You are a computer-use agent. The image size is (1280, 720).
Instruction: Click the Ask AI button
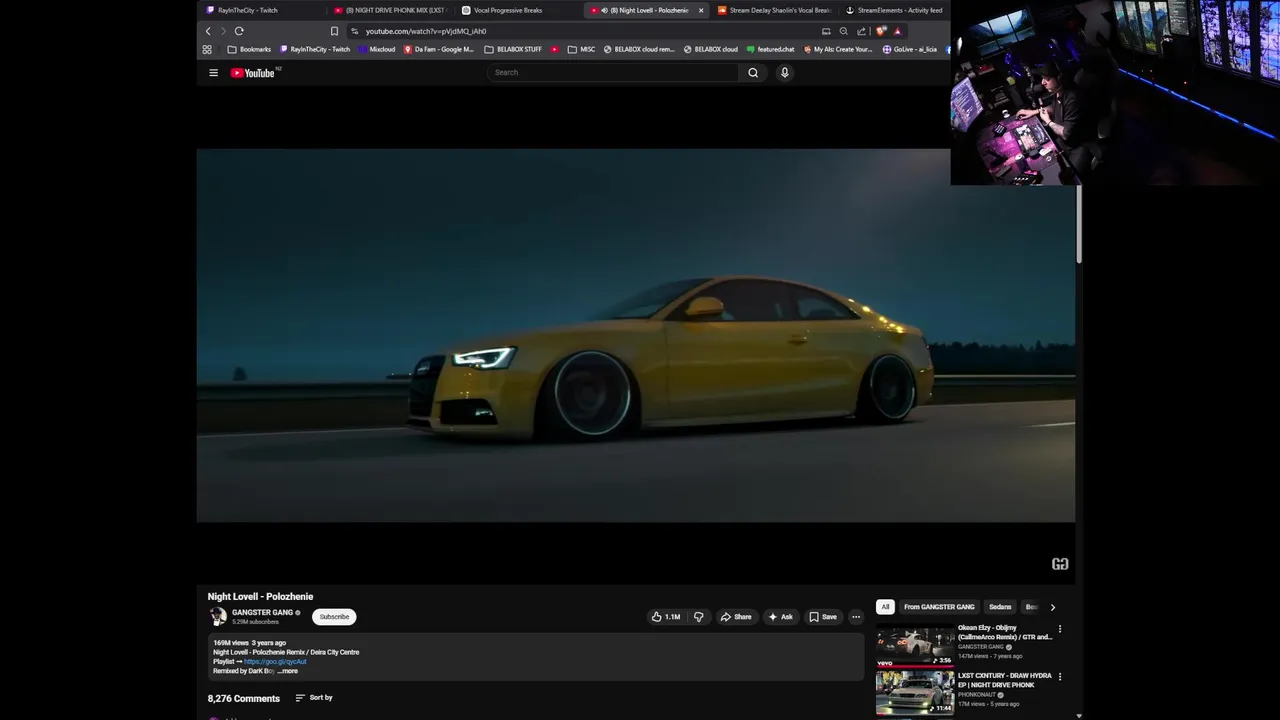(x=781, y=617)
